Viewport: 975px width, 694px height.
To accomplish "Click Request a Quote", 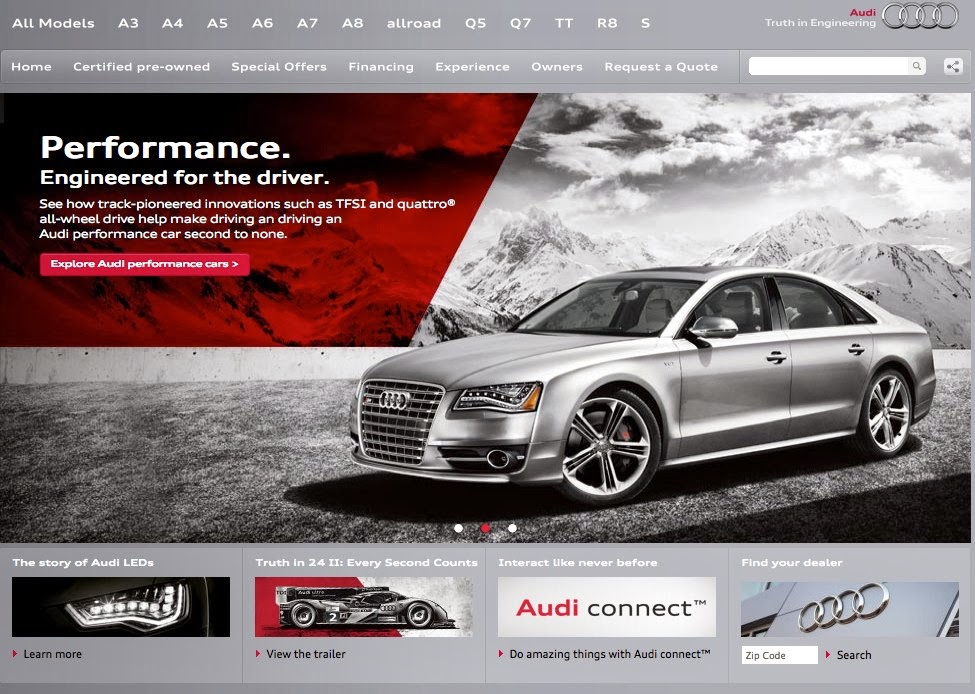I will pos(661,67).
